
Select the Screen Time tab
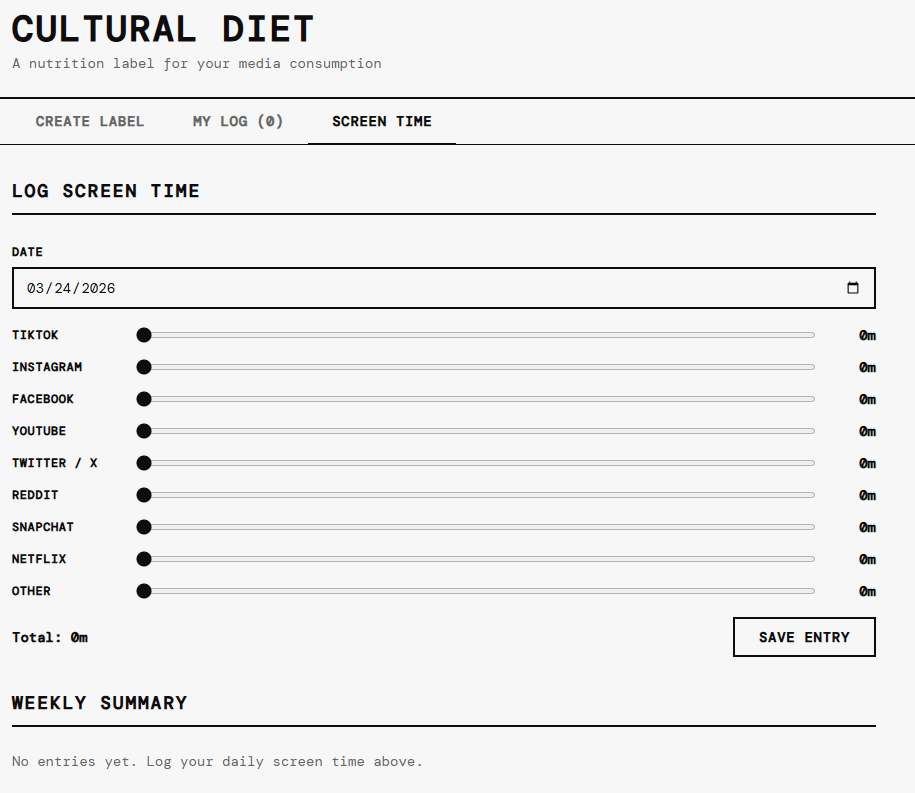(x=382, y=121)
